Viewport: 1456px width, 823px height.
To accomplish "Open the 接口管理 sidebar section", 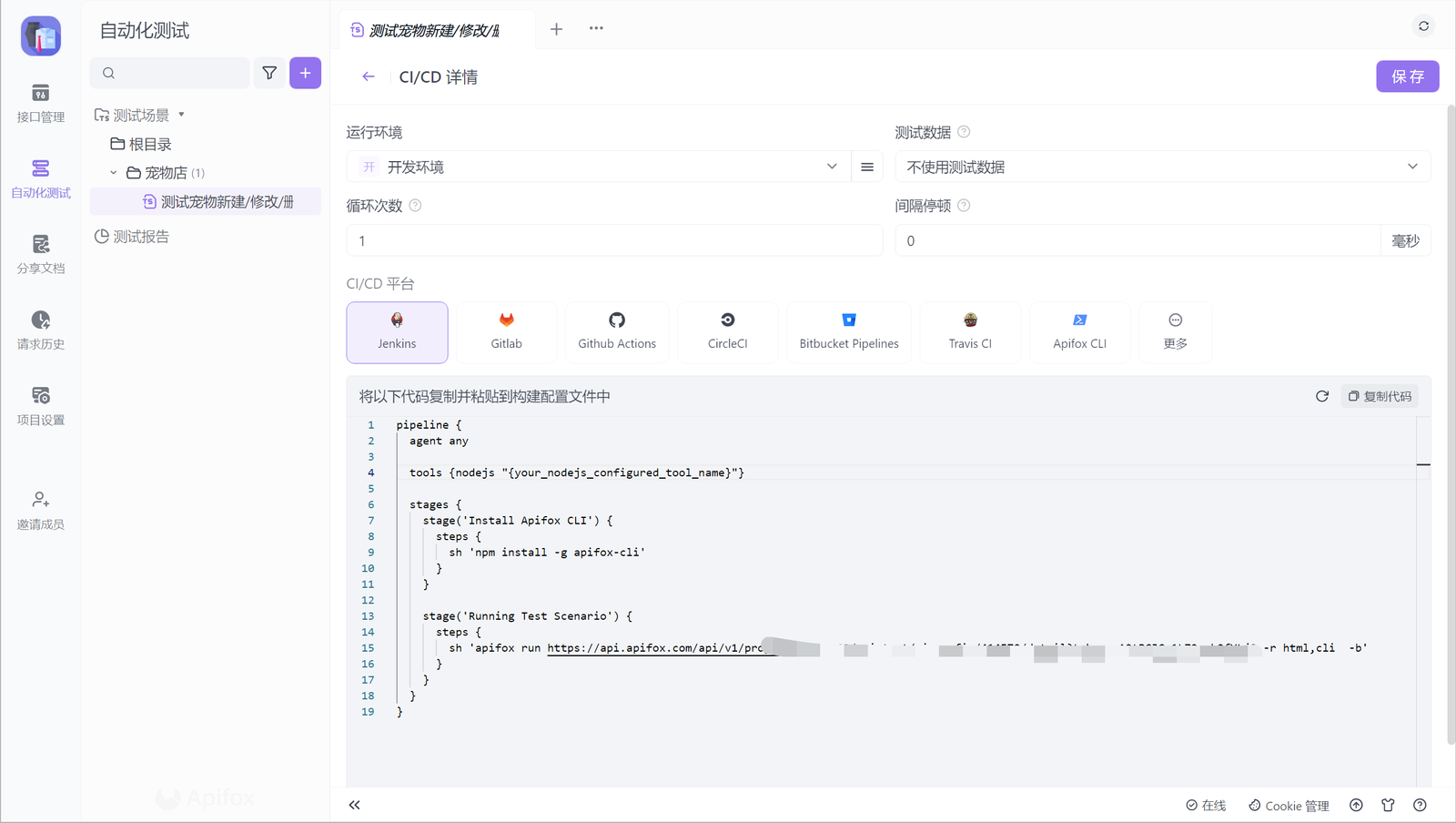I will (x=40, y=104).
